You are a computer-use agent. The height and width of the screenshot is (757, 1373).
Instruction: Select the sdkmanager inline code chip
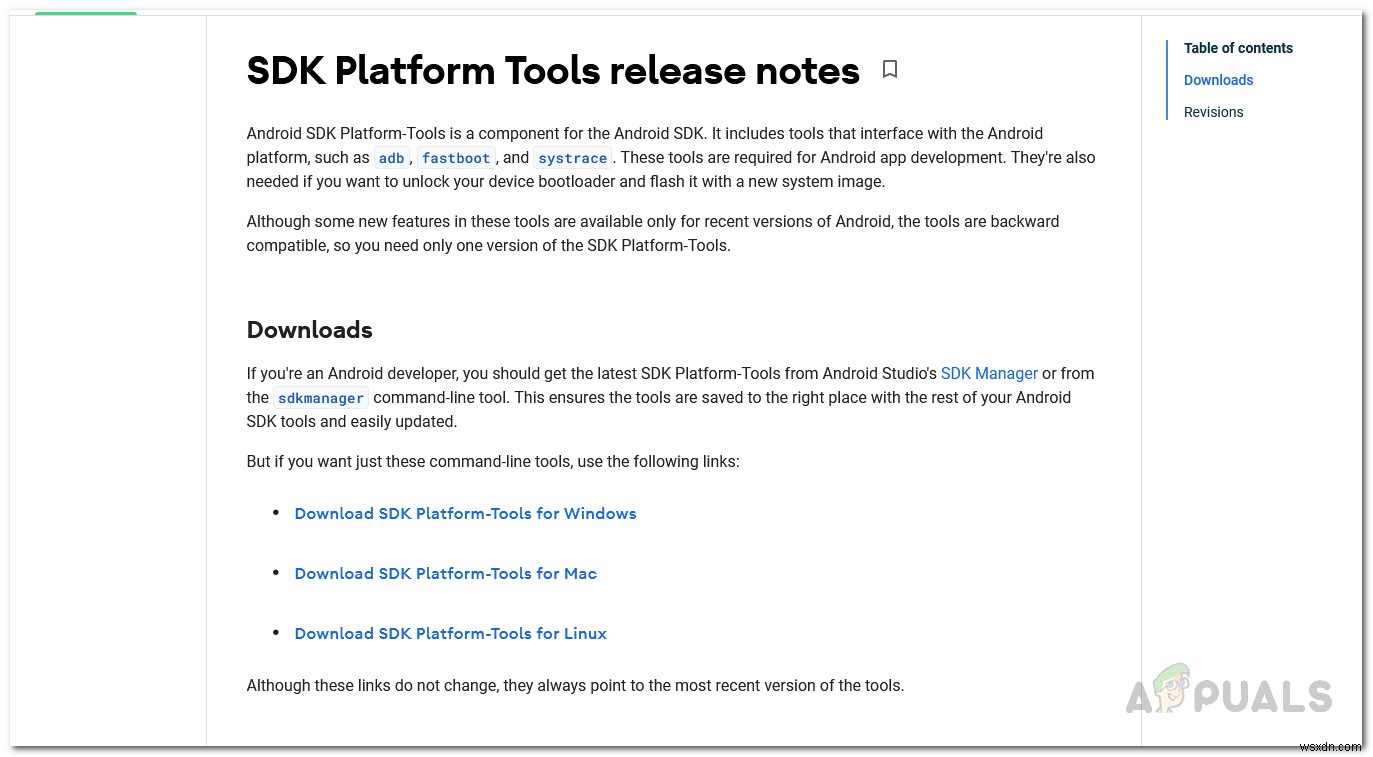[x=320, y=398]
